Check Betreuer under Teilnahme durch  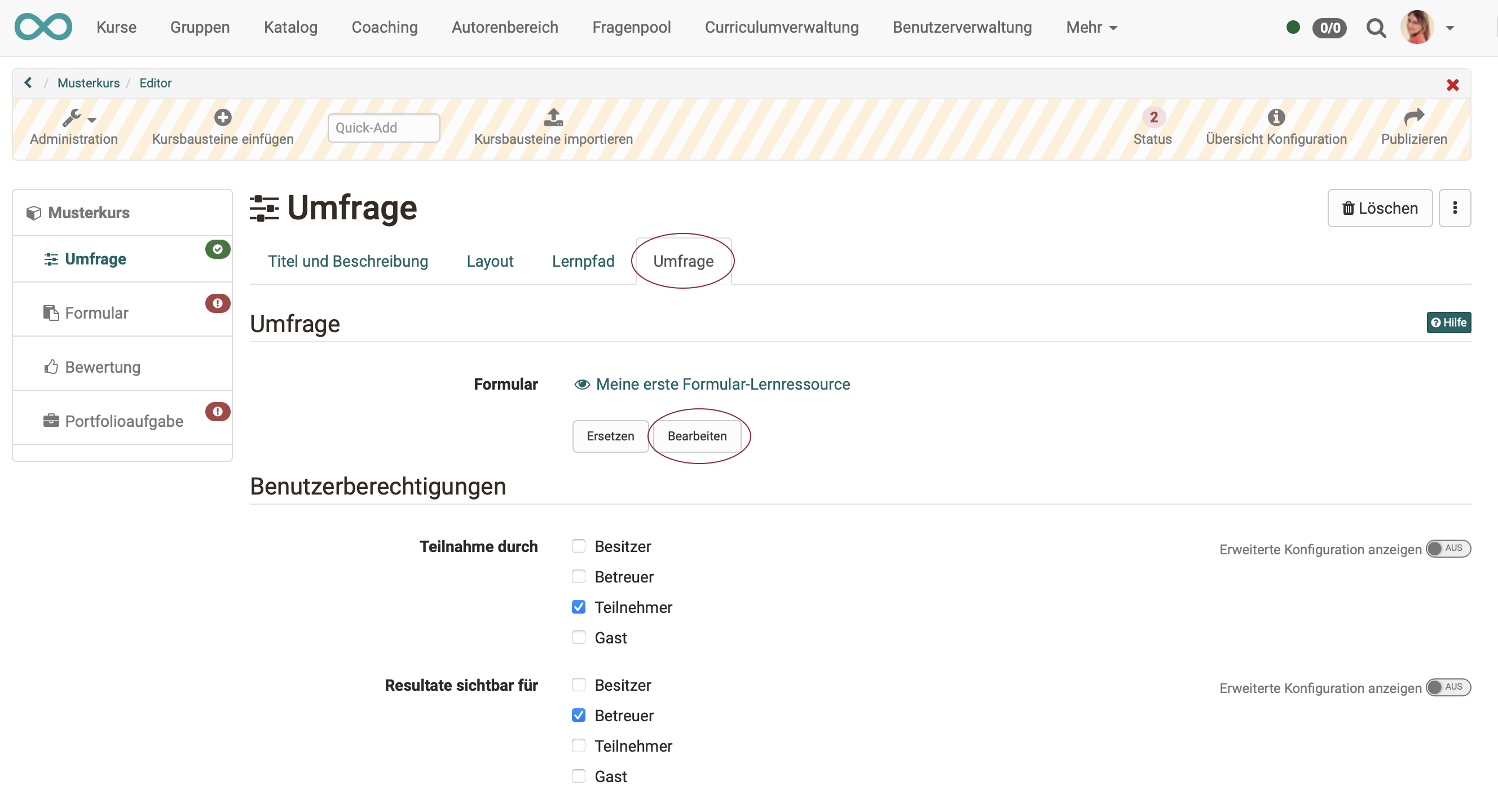coord(579,576)
